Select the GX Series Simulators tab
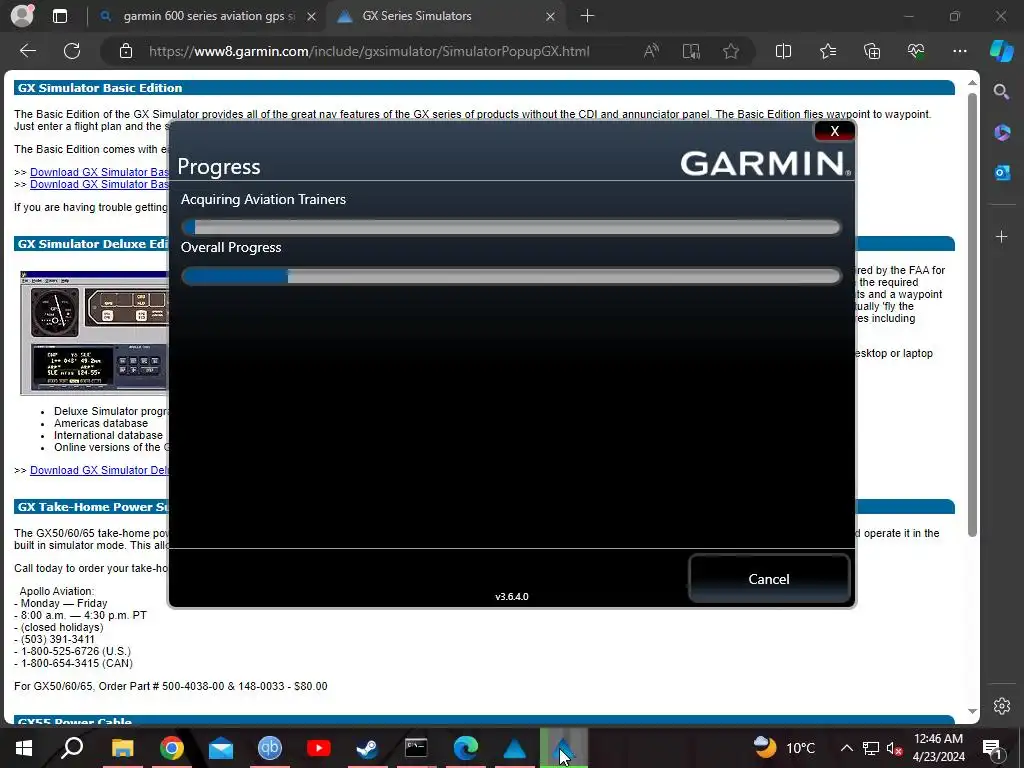Viewport: 1024px width, 768px height. [444, 16]
